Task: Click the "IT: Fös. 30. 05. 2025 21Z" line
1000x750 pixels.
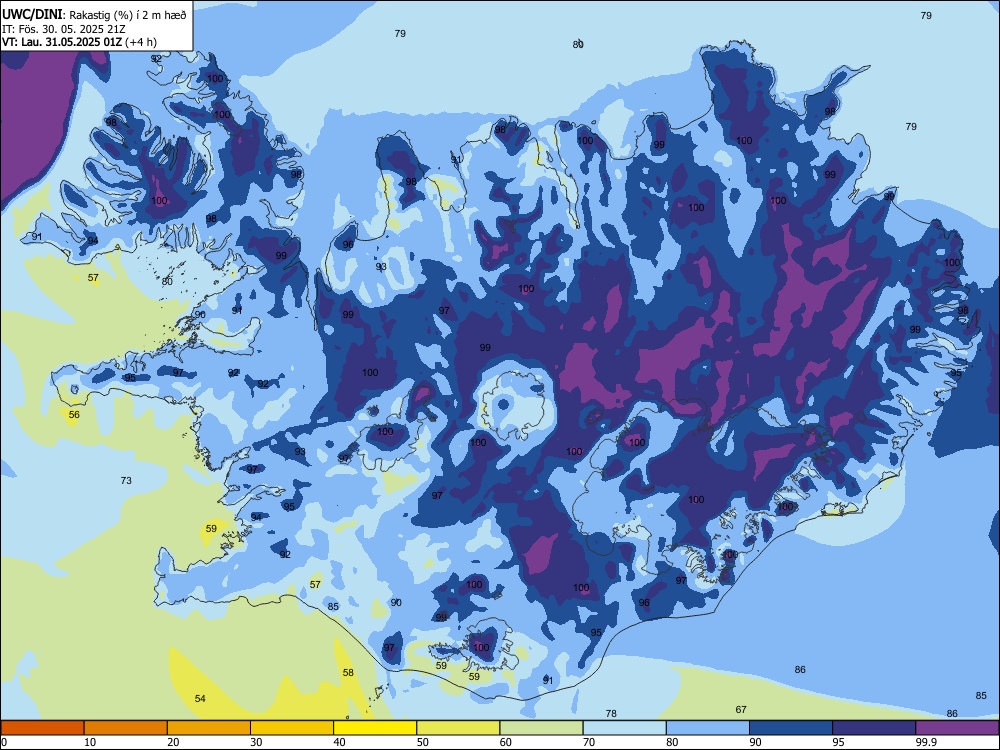Action: click(x=64, y=29)
